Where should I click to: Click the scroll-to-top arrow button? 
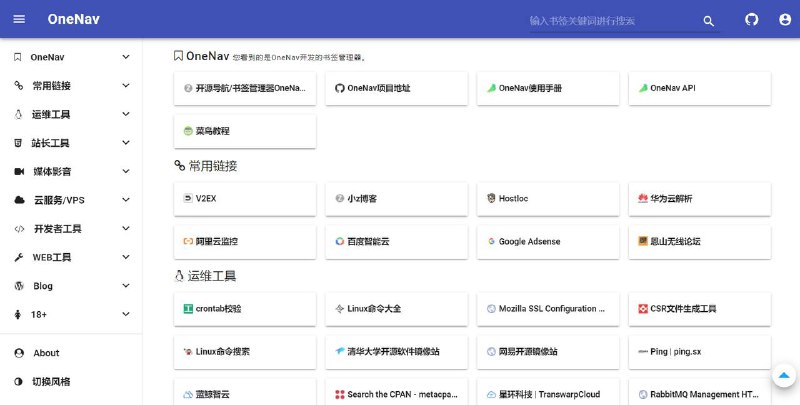784,376
